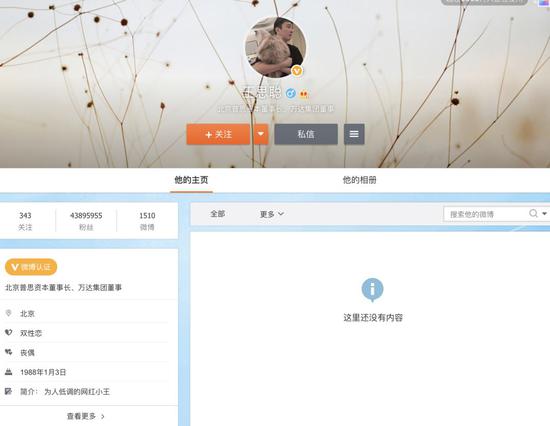Click the 为人低调的网红小王 bio text
Viewport: 550px width, 426px height.
pyautogui.click(x=77, y=392)
